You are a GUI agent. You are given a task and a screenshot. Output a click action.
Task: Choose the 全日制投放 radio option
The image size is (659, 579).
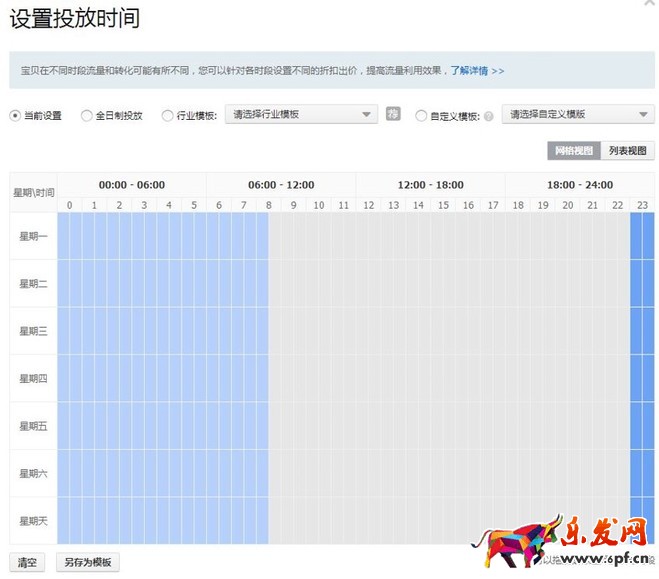pos(86,115)
